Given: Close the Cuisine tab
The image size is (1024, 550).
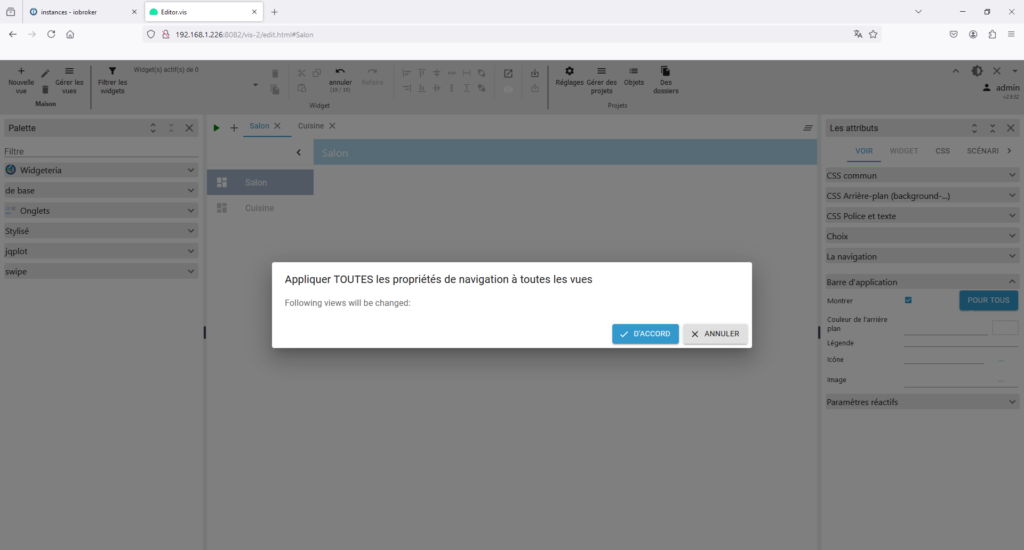Looking at the screenshot, I should coord(332,126).
